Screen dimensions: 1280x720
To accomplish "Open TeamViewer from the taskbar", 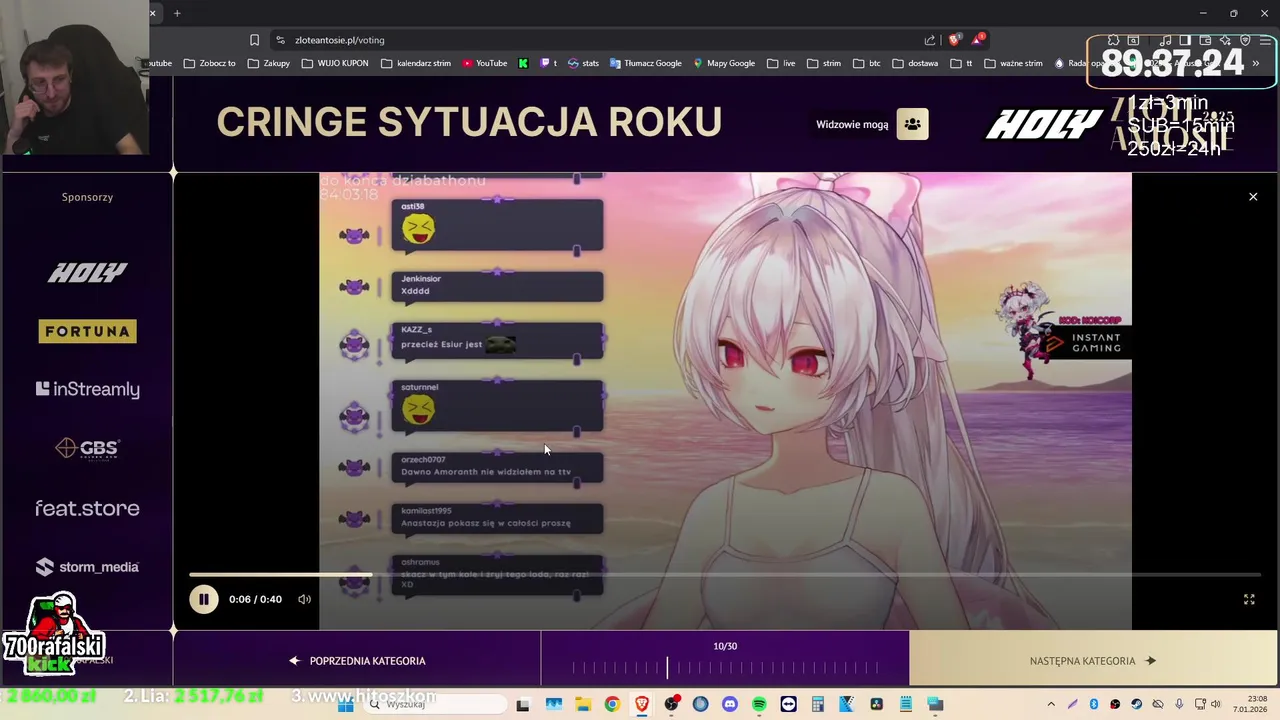I will pos(789,705).
